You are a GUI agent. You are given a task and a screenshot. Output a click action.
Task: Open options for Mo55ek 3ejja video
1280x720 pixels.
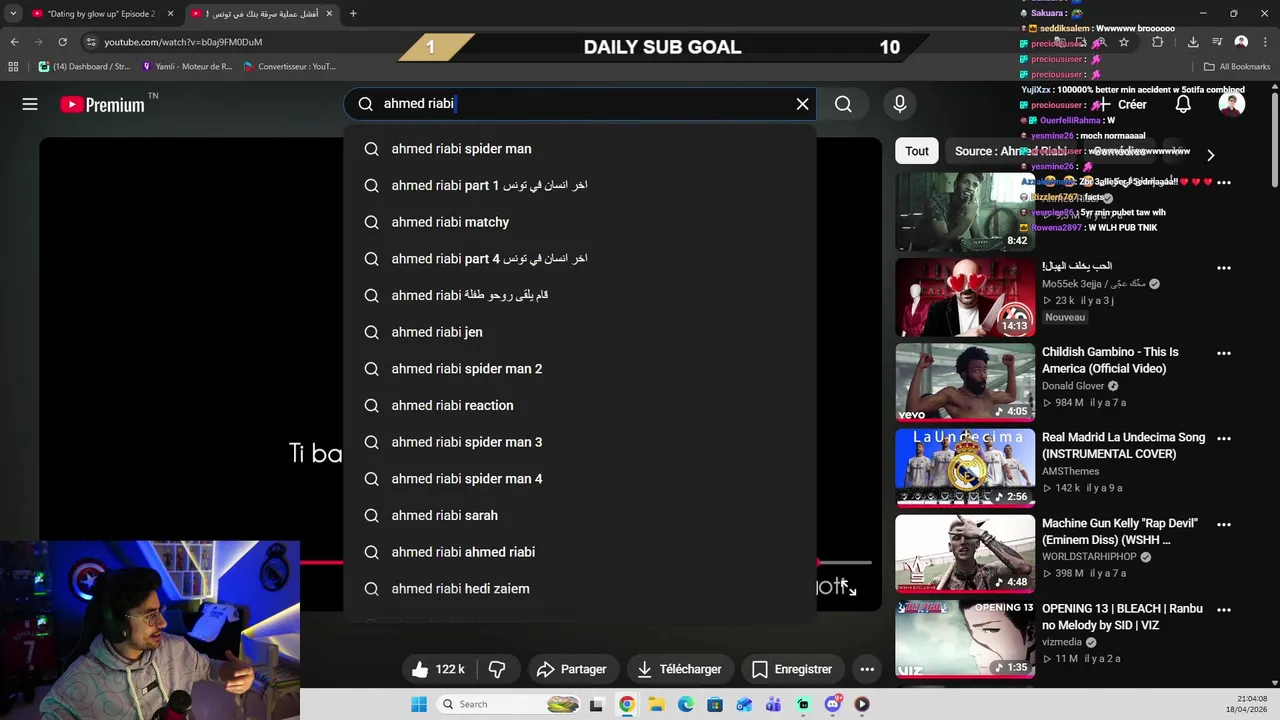[x=1224, y=268]
